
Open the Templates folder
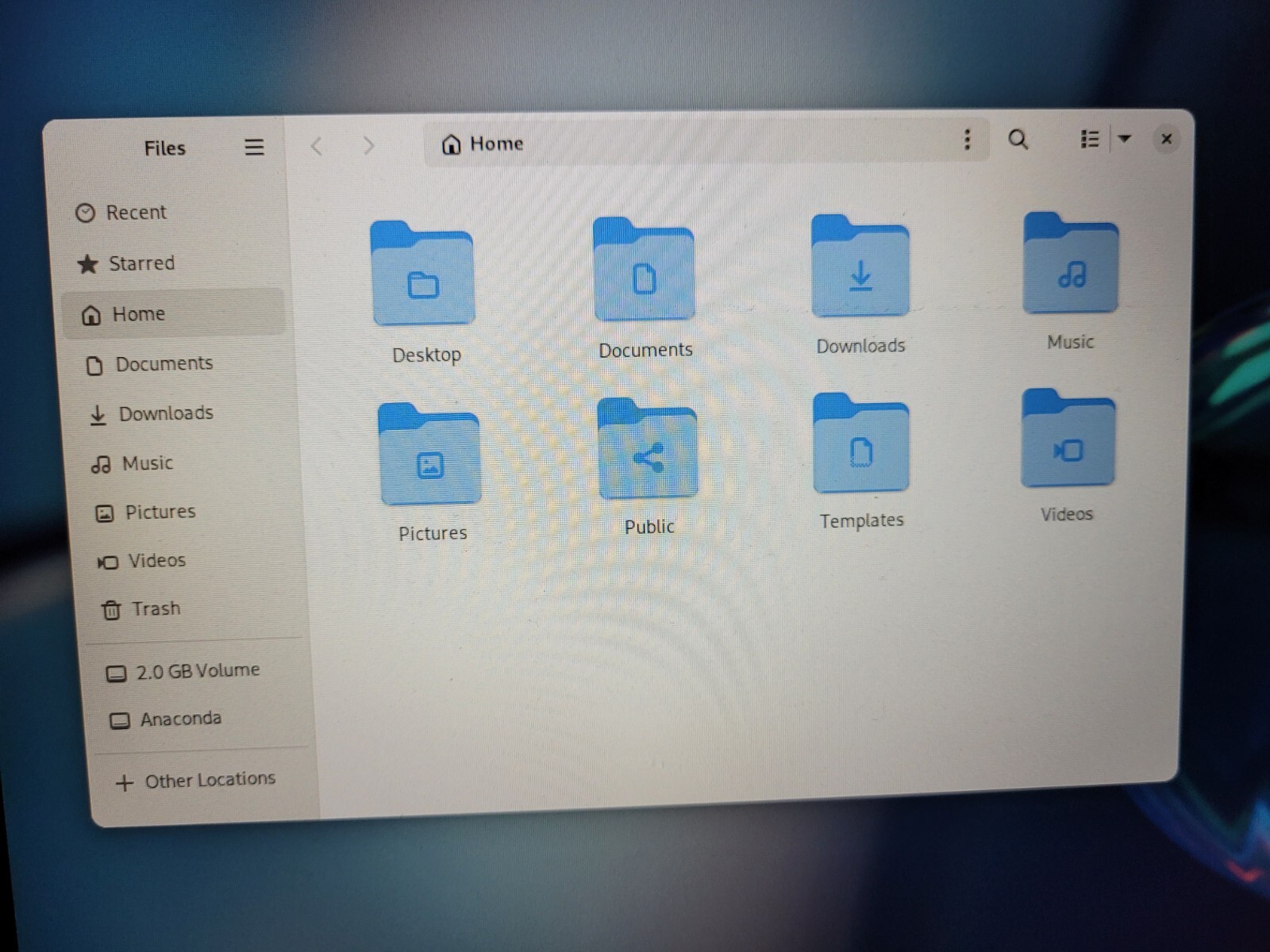(x=861, y=443)
